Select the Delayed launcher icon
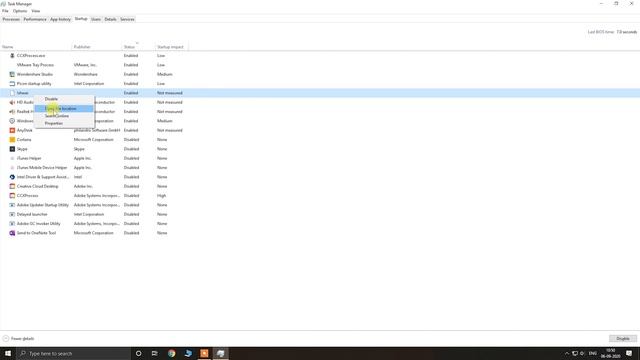640x360 pixels. point(12,214)
